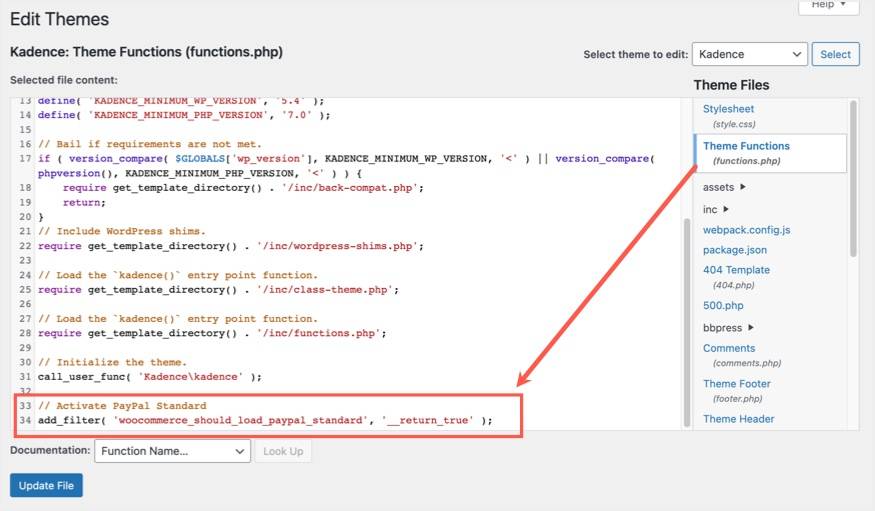875x511 pixels.
Task: Click the Select theme button
Action: click(x=835, y=54)
